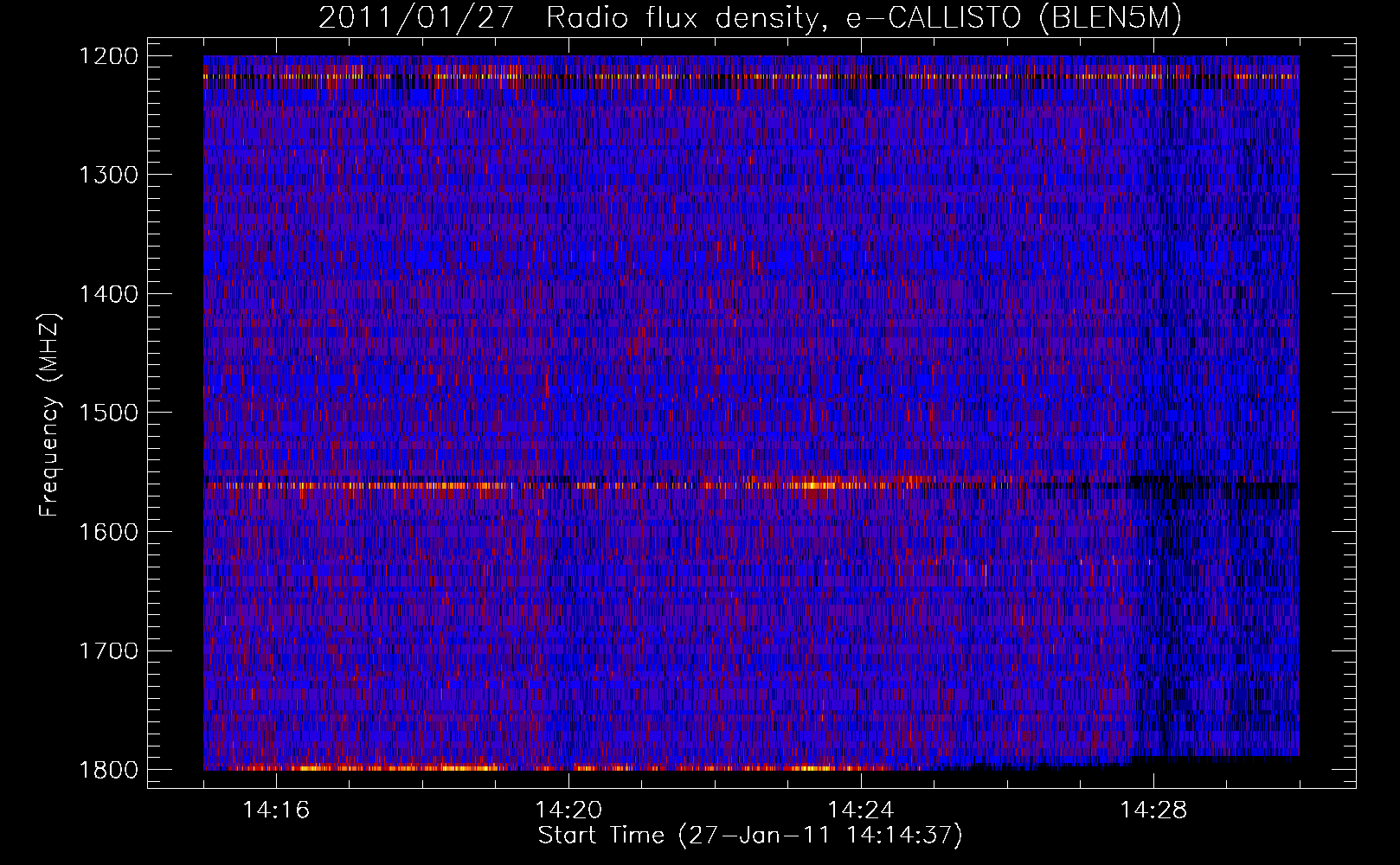1400x865 pixels.
Task: Select the '1400' frequency axis label
Action: point(108,294)
